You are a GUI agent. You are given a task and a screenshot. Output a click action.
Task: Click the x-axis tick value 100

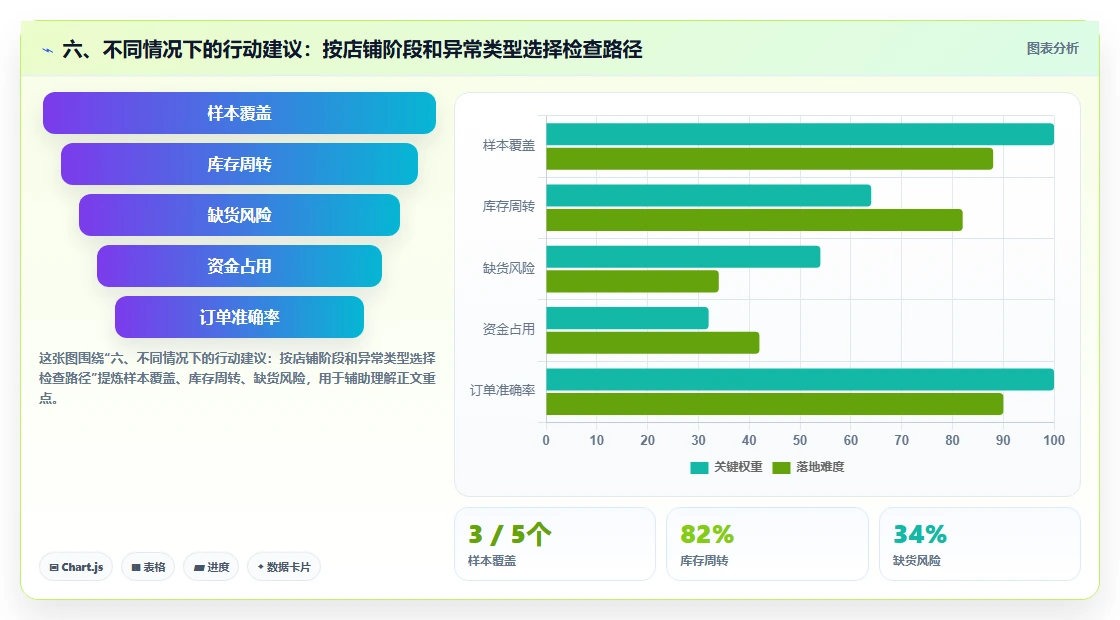(1054, 441)
